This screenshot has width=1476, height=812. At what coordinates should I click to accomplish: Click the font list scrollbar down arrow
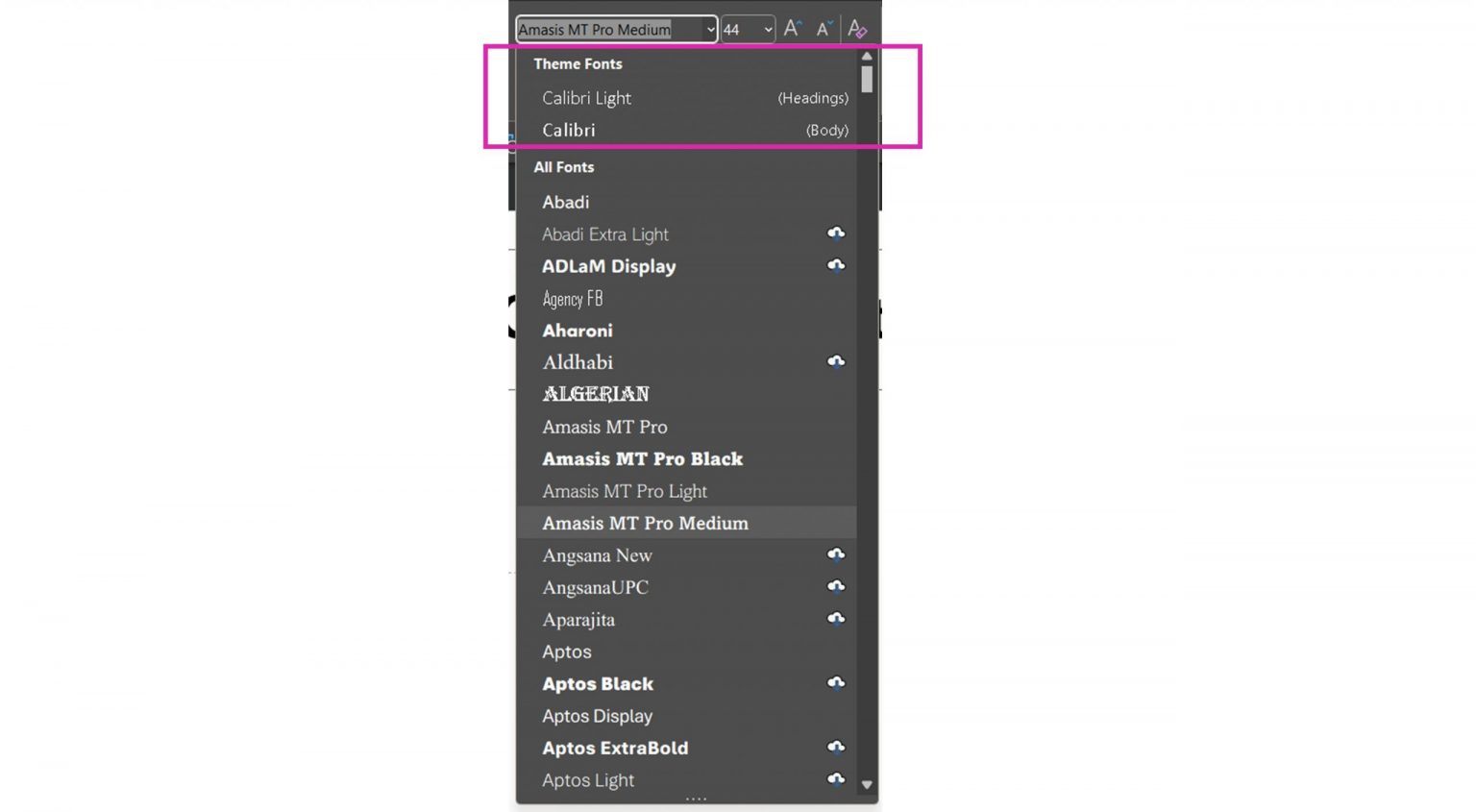867,783
